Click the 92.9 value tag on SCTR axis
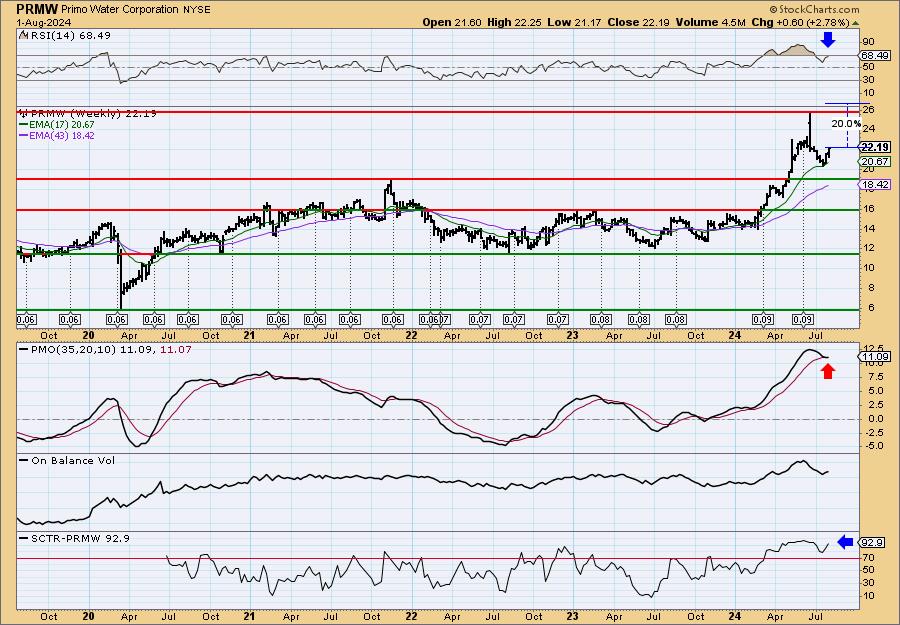Viewport: 900px width, 625px height. 873,542
